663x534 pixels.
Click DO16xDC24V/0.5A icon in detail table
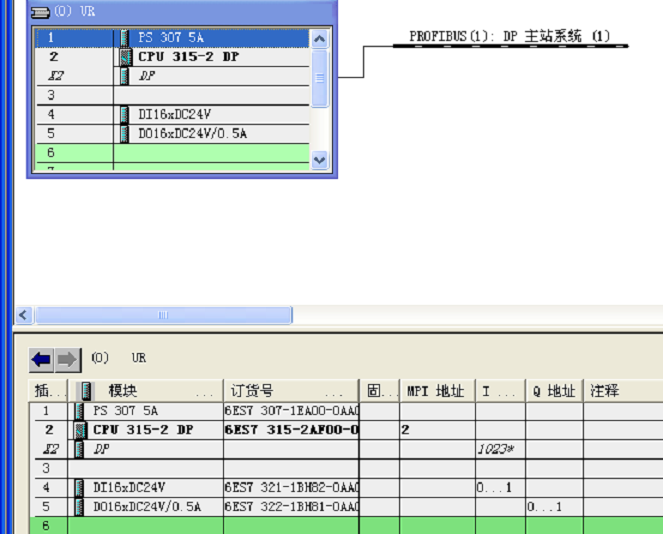(79, 507)
